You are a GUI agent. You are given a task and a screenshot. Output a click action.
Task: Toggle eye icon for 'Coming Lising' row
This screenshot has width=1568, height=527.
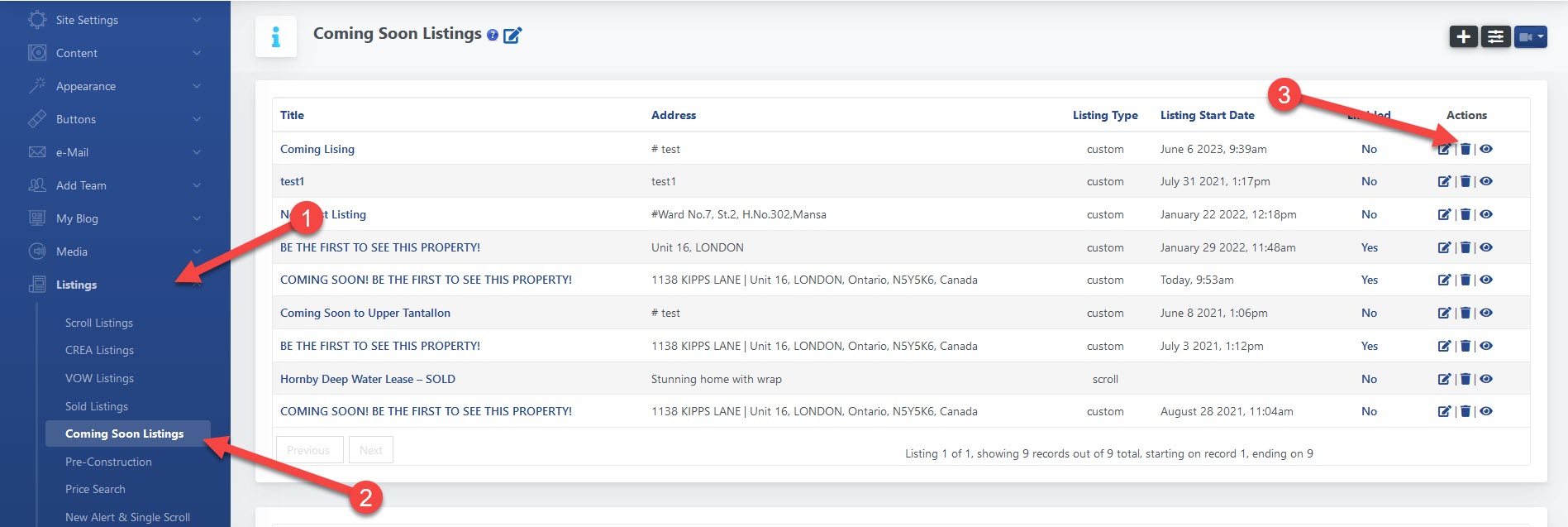1486,149
